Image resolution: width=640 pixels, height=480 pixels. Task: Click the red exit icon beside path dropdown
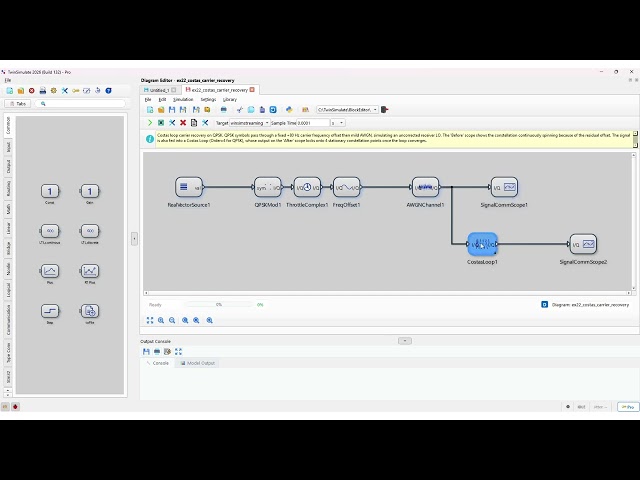[384, 109]
